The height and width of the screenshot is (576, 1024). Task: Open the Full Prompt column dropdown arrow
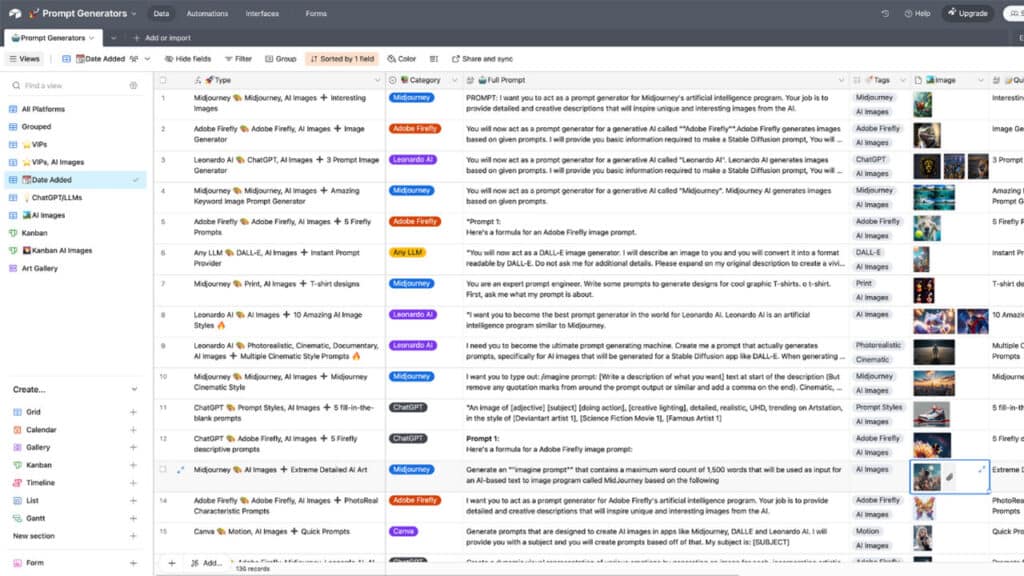841,80
